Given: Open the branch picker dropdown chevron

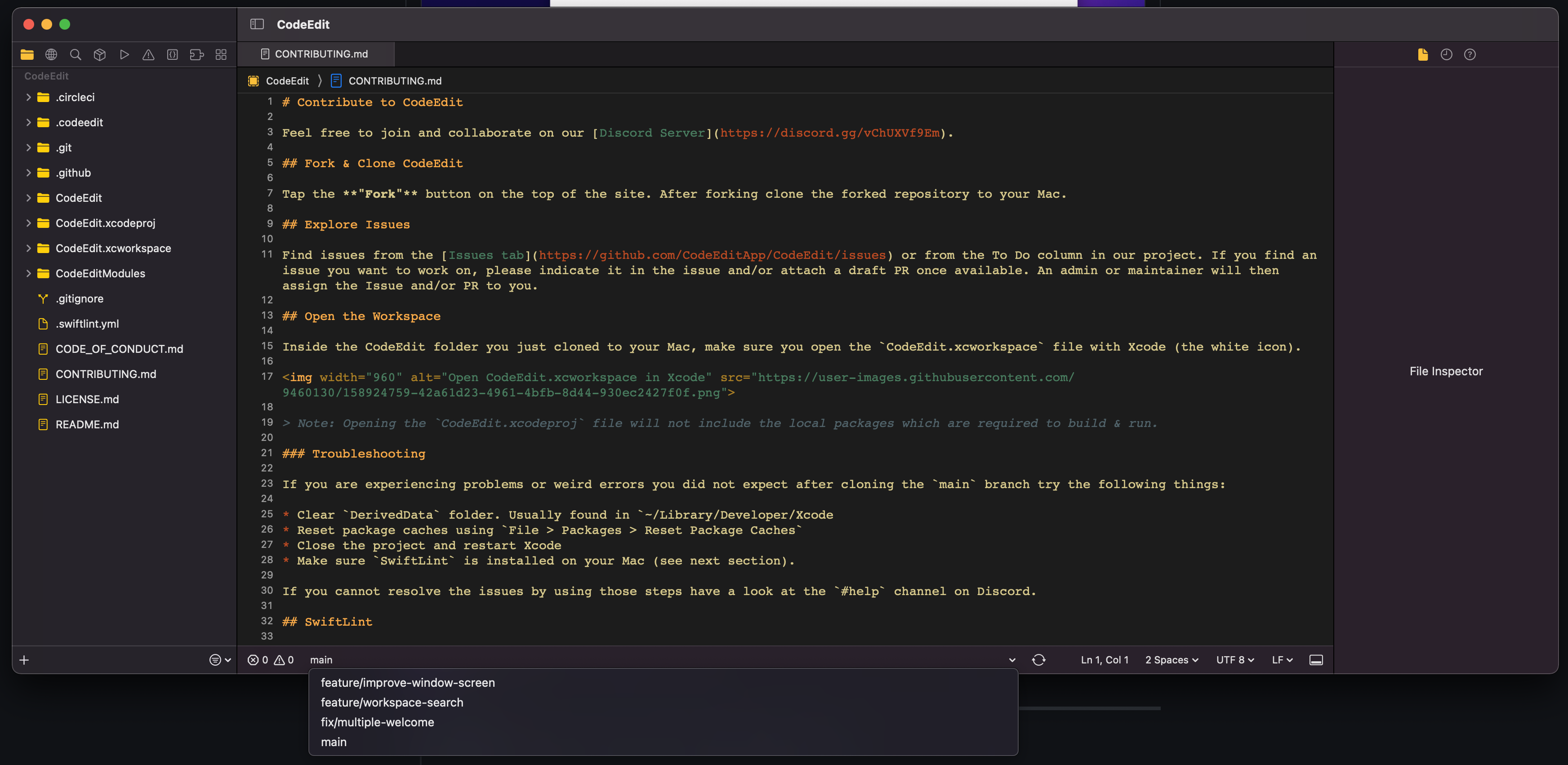Looking at the screenshot, I should click(x=1011, y=660).
